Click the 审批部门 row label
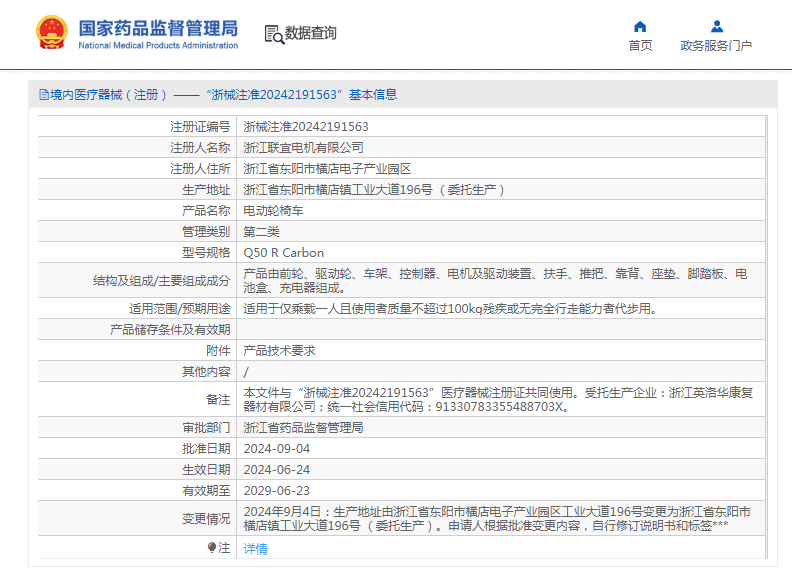 click(x=206, y=428)
